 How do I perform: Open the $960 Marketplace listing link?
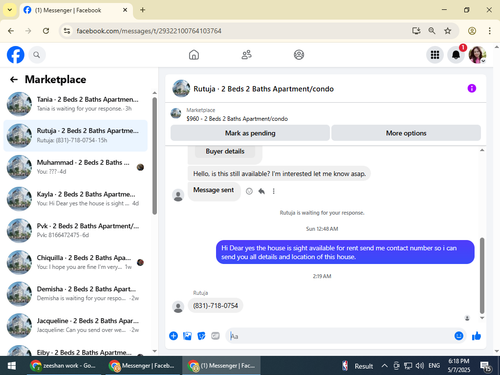click(237, 119)
